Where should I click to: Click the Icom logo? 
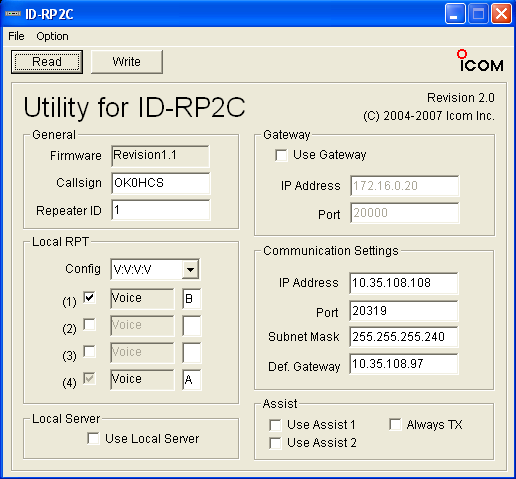point(480,61)
